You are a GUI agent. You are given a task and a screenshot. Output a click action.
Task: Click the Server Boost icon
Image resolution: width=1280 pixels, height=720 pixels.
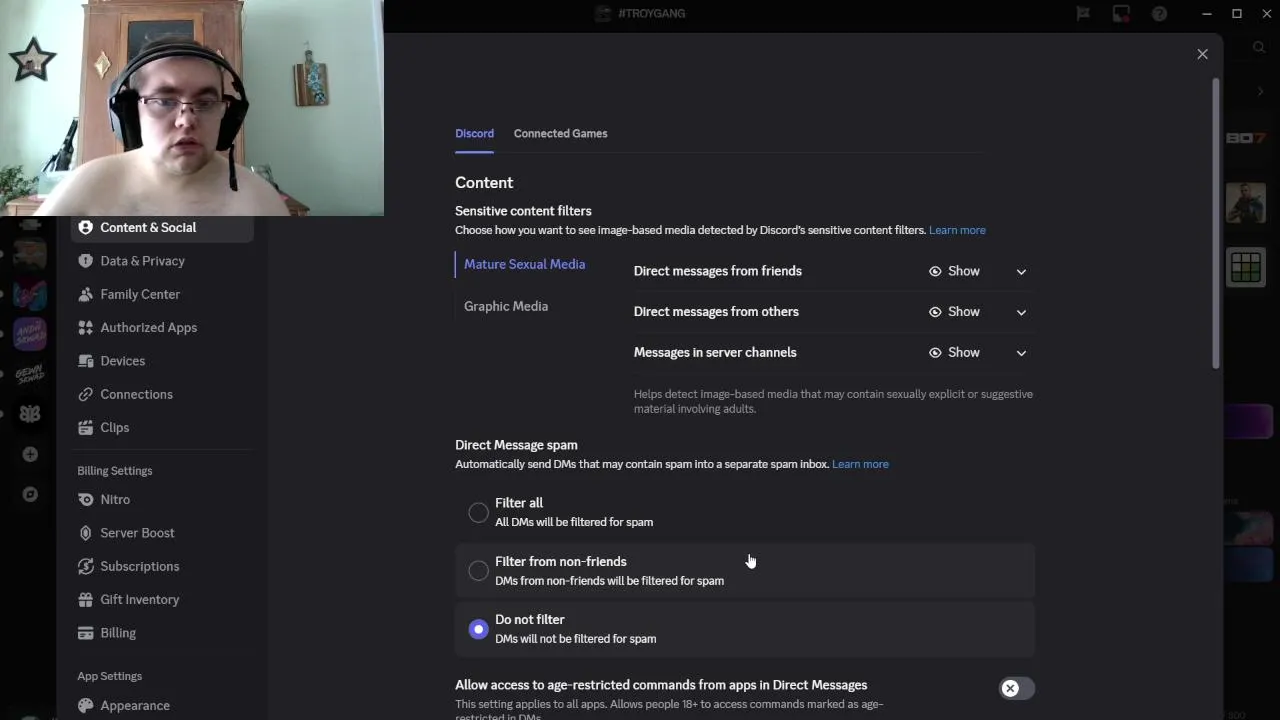coord(86,533)
